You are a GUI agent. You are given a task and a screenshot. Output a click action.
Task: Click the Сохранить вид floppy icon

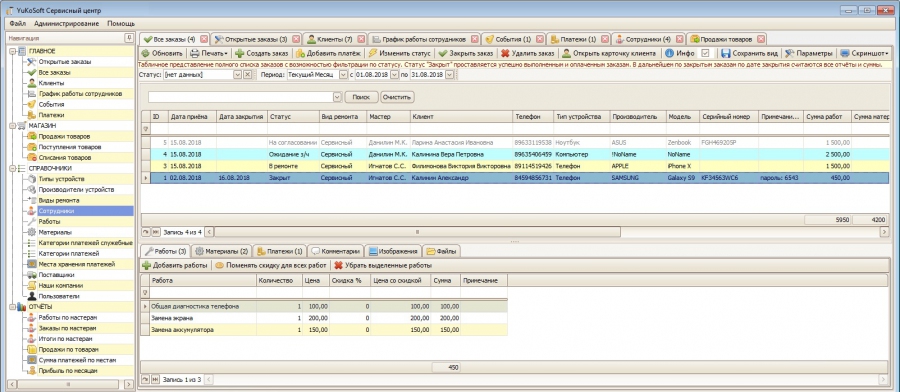(x=726, y=53)
